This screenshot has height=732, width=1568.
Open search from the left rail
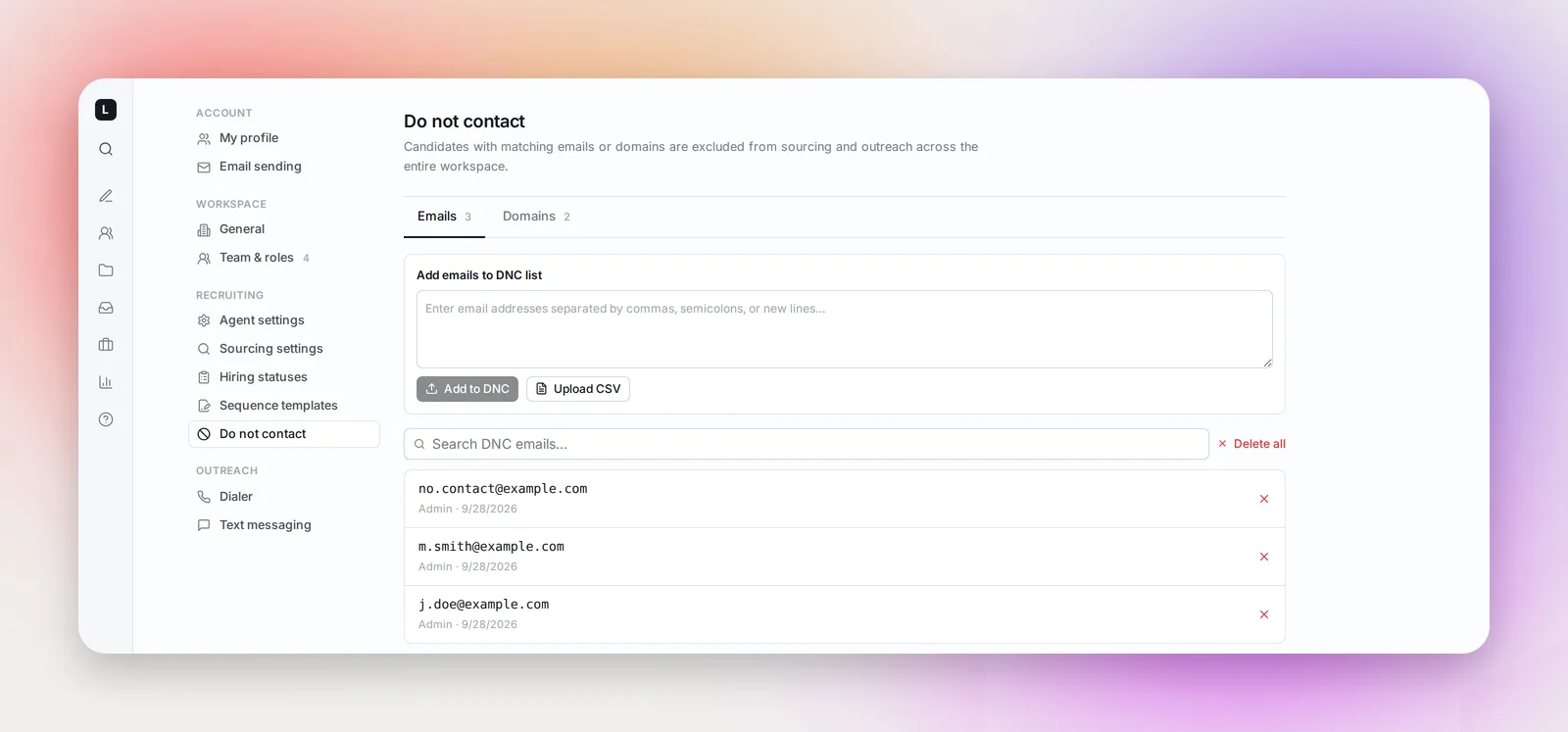pos(106,149)
